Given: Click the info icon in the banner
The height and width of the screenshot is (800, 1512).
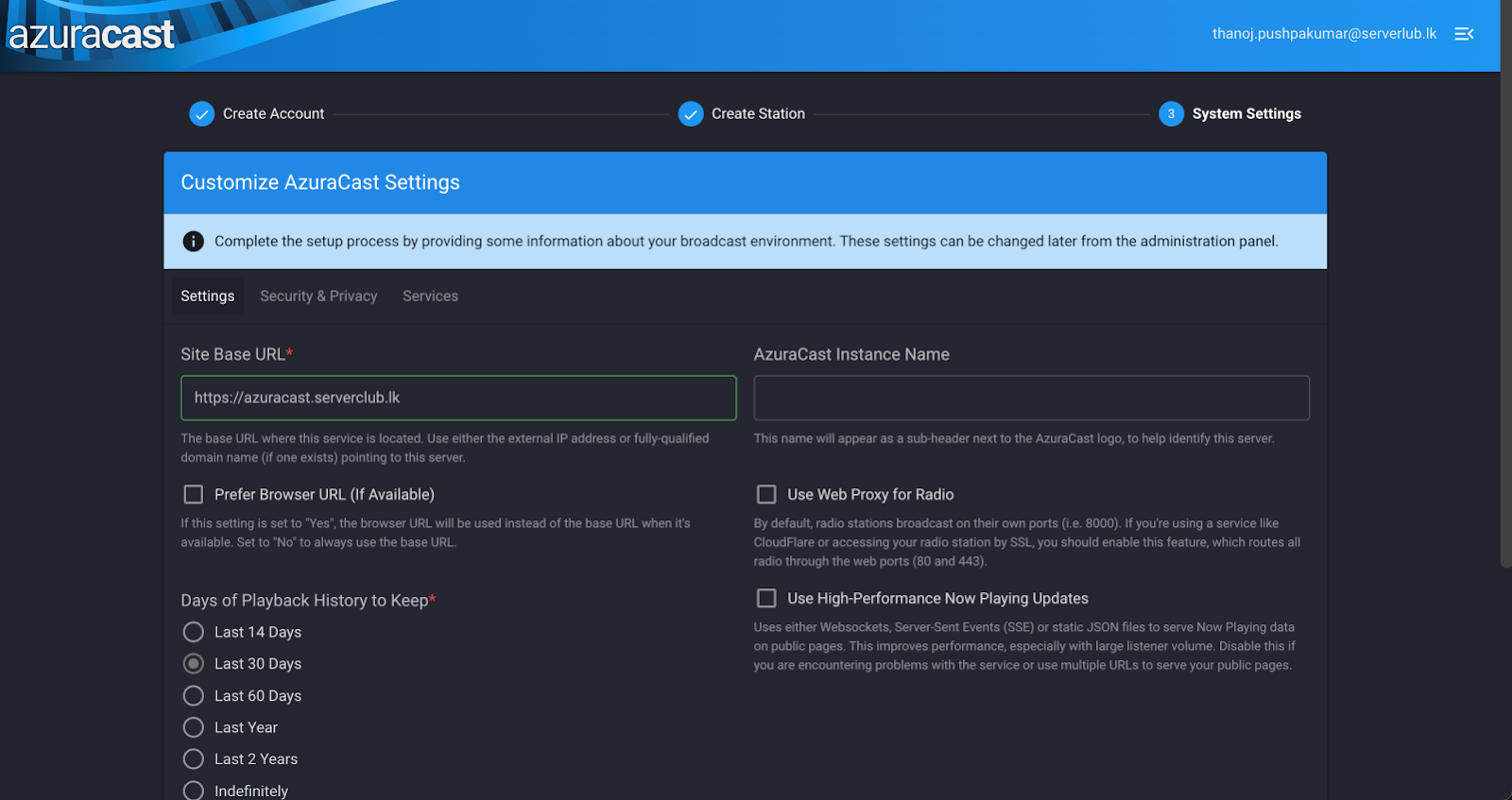Looking at the screenshot, I should coord(193,242).
